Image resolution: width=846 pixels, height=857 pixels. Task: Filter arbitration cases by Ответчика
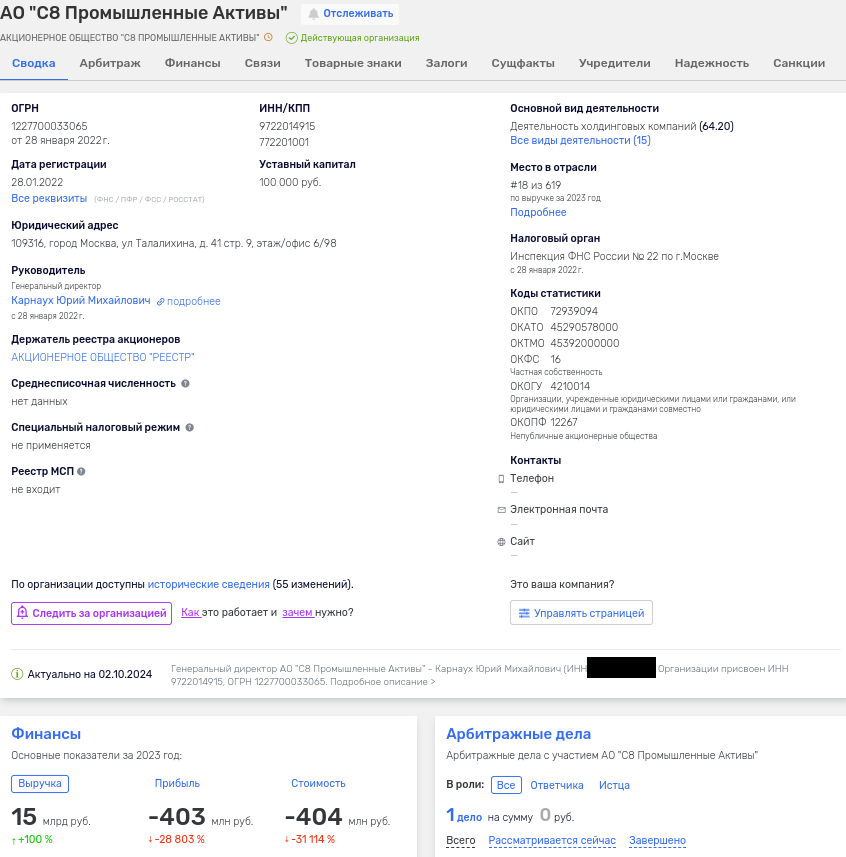[x=557, y=785]
